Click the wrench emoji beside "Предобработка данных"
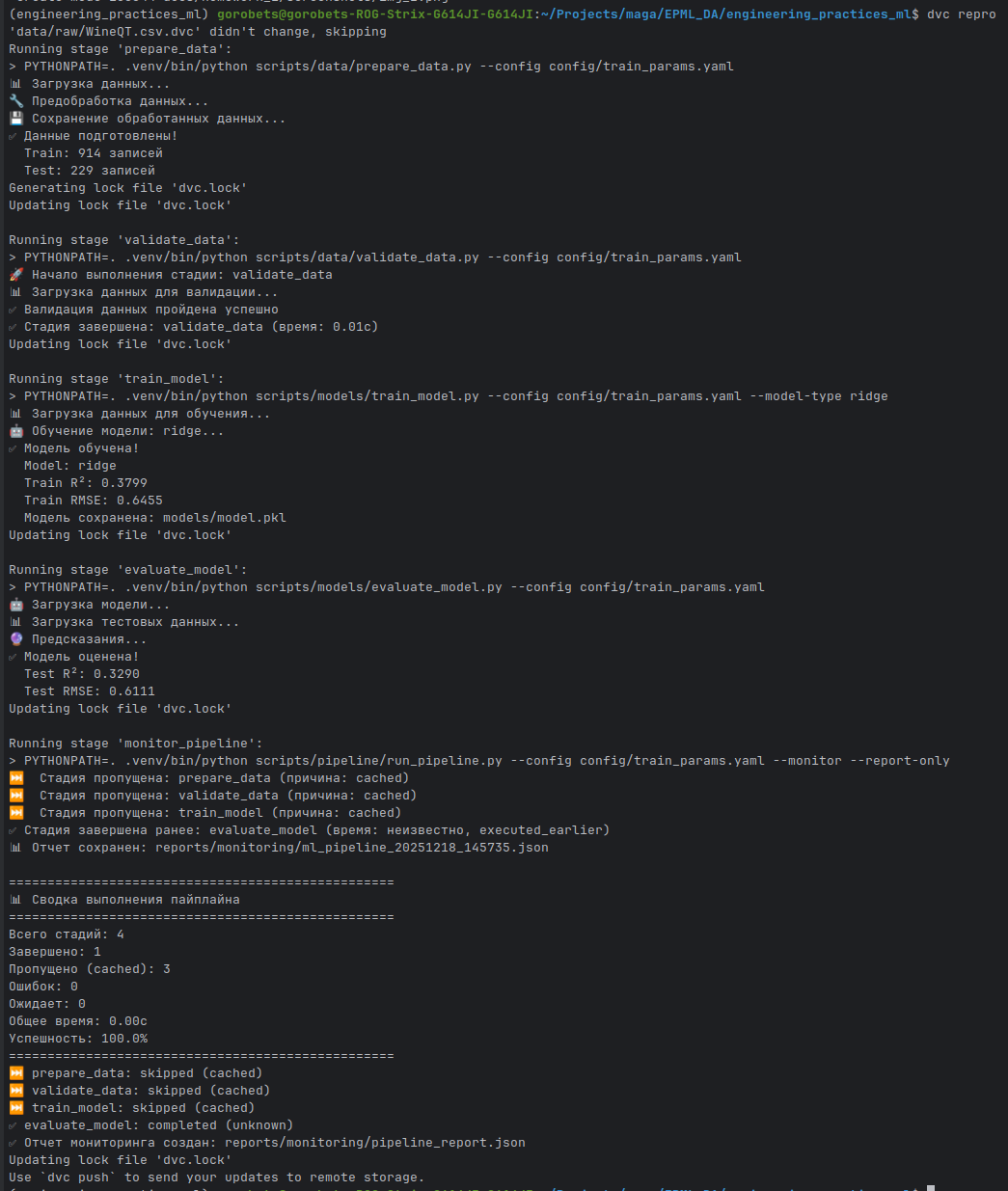 click(15, 101)
